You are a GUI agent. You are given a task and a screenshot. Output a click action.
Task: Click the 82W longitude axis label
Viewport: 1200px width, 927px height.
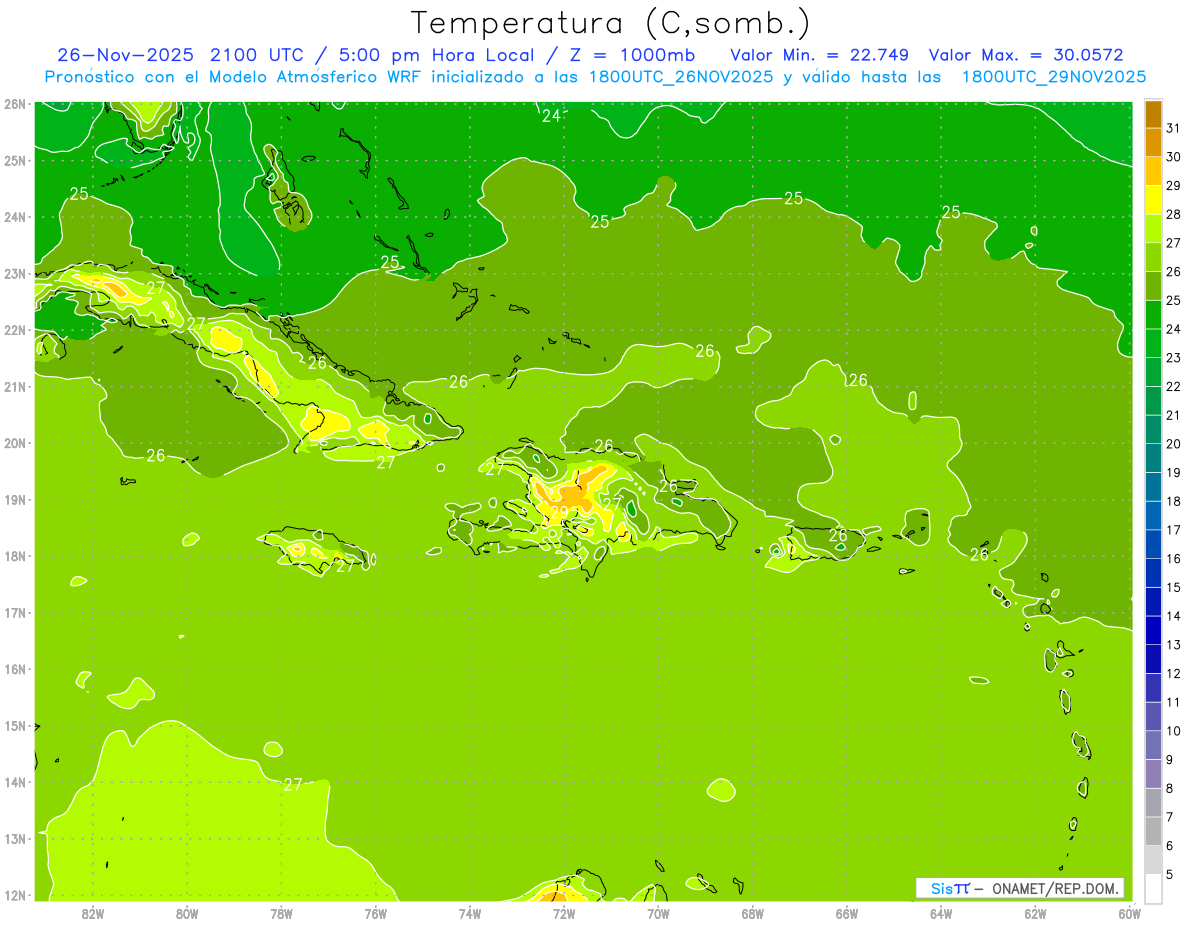93,913
